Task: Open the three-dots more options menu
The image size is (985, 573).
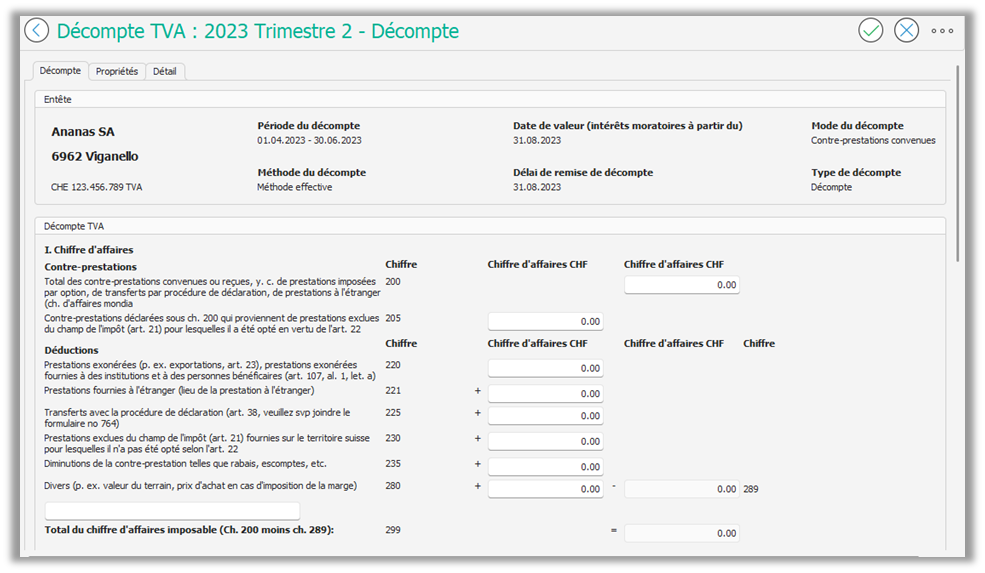Action: point(942,30)
